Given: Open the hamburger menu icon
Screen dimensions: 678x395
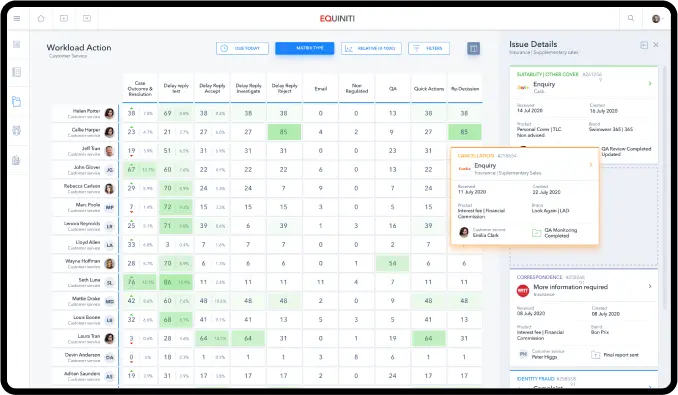Looking at the screenshot, I should point(17,19).
